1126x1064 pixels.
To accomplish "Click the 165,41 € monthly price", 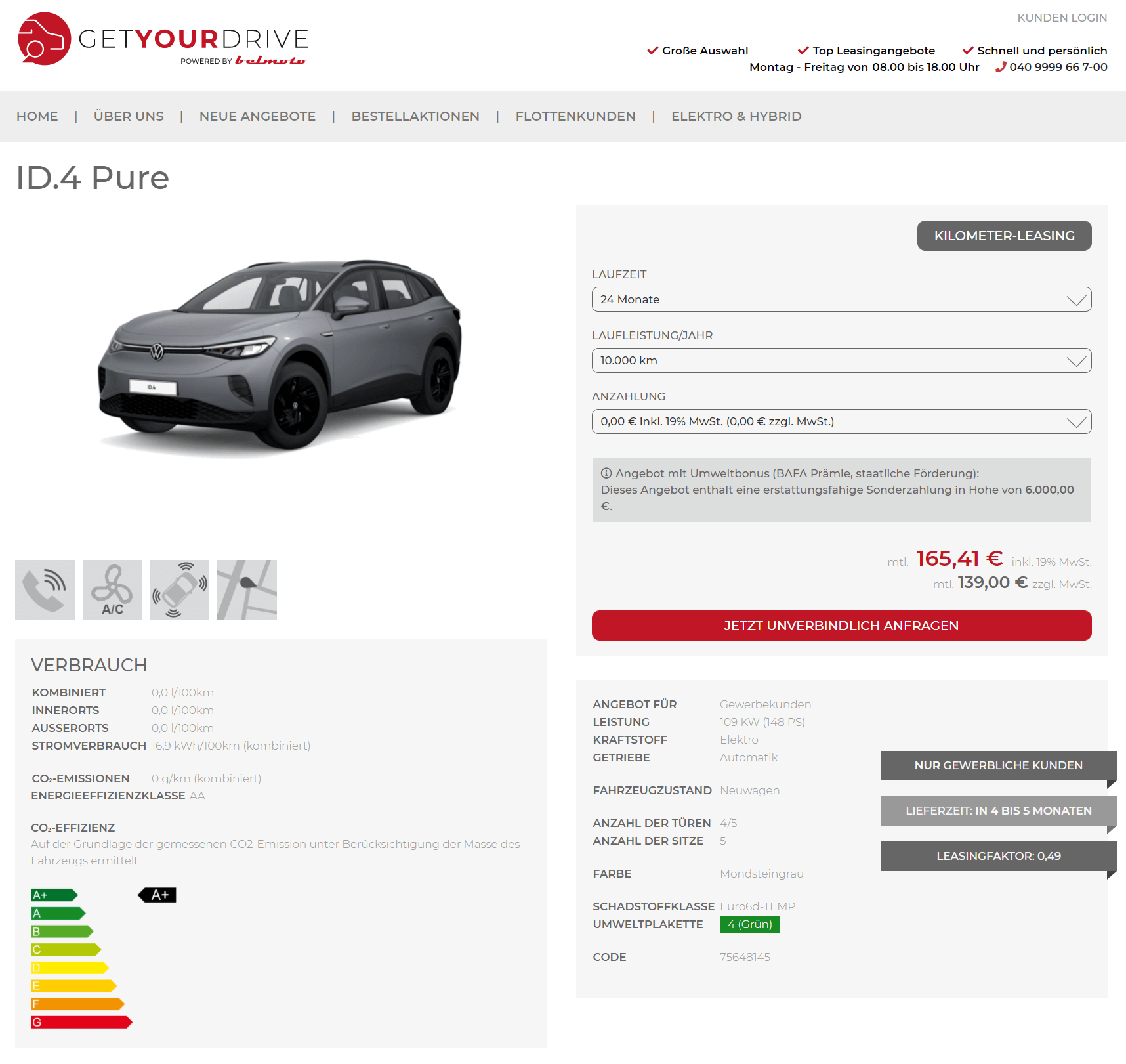I will [x=959, y=559].
